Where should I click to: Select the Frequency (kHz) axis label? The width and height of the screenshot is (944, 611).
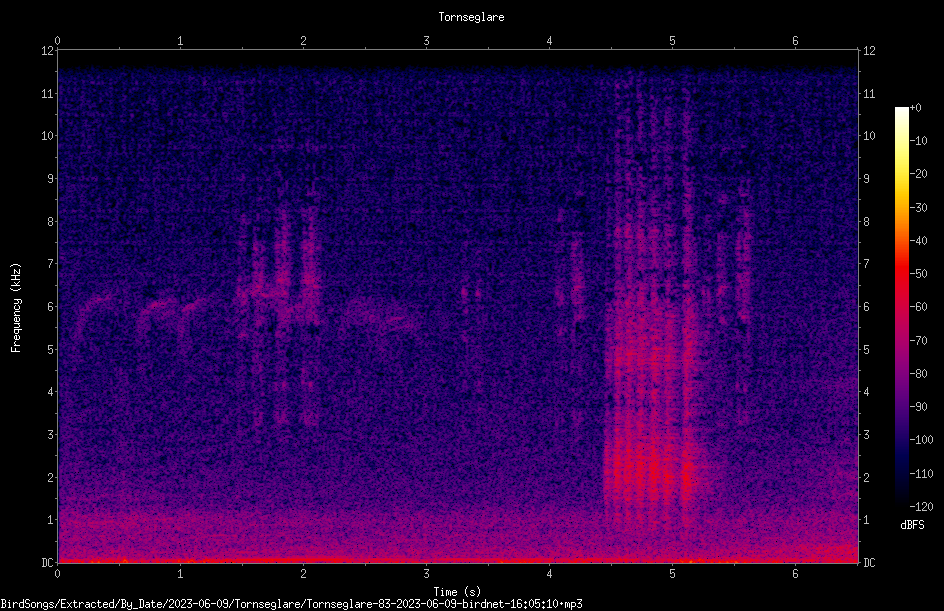[16, 307]
